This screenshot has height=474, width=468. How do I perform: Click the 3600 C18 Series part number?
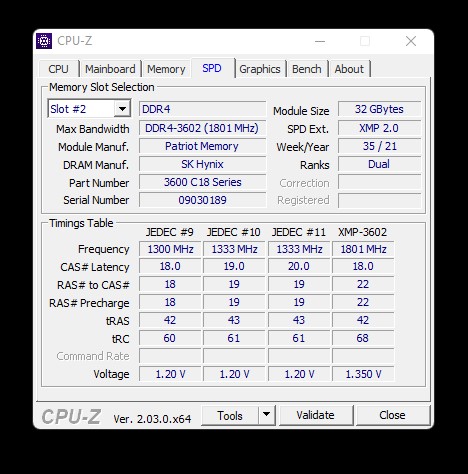(202, 182)
